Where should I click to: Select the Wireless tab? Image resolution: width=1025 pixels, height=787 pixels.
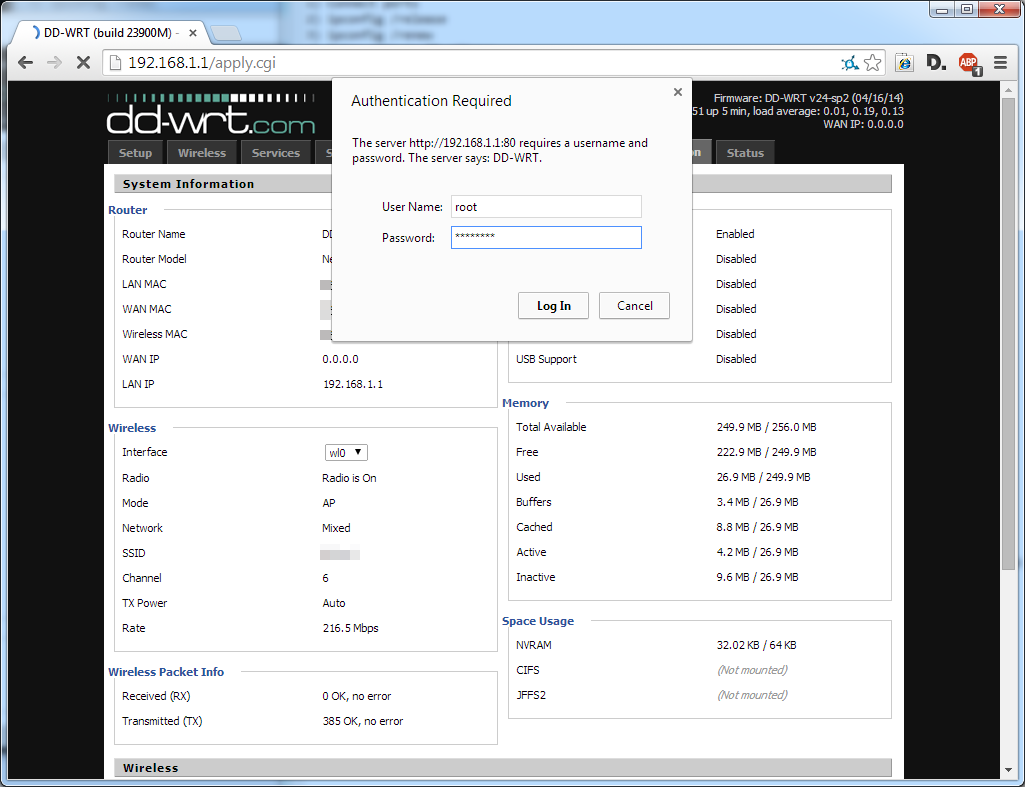point(202,152)
